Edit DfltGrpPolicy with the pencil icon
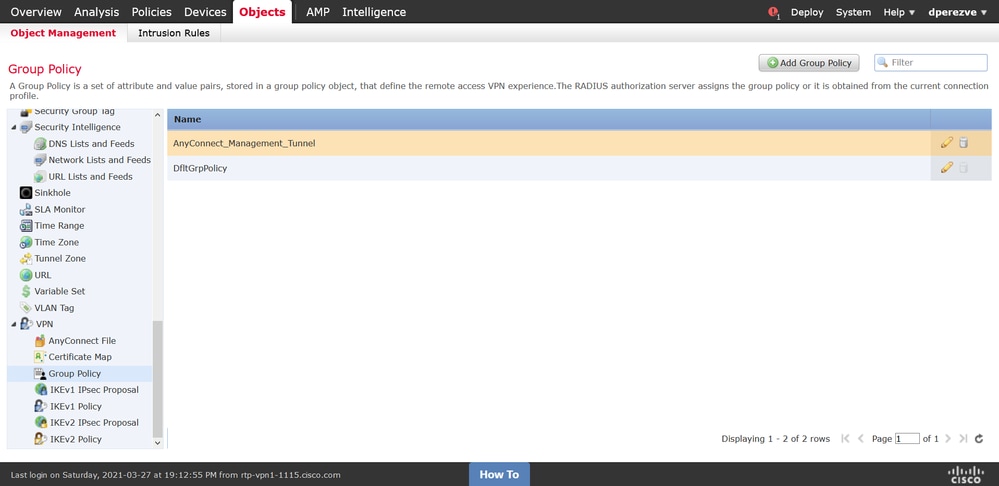The width and height of the screenshot is (999, 486). point(947,168)
